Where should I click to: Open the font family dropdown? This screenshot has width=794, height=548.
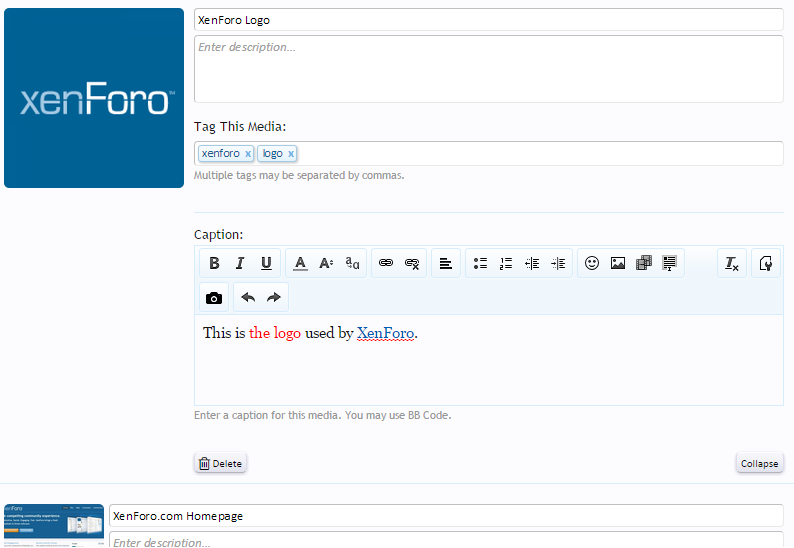coord(352,264)
